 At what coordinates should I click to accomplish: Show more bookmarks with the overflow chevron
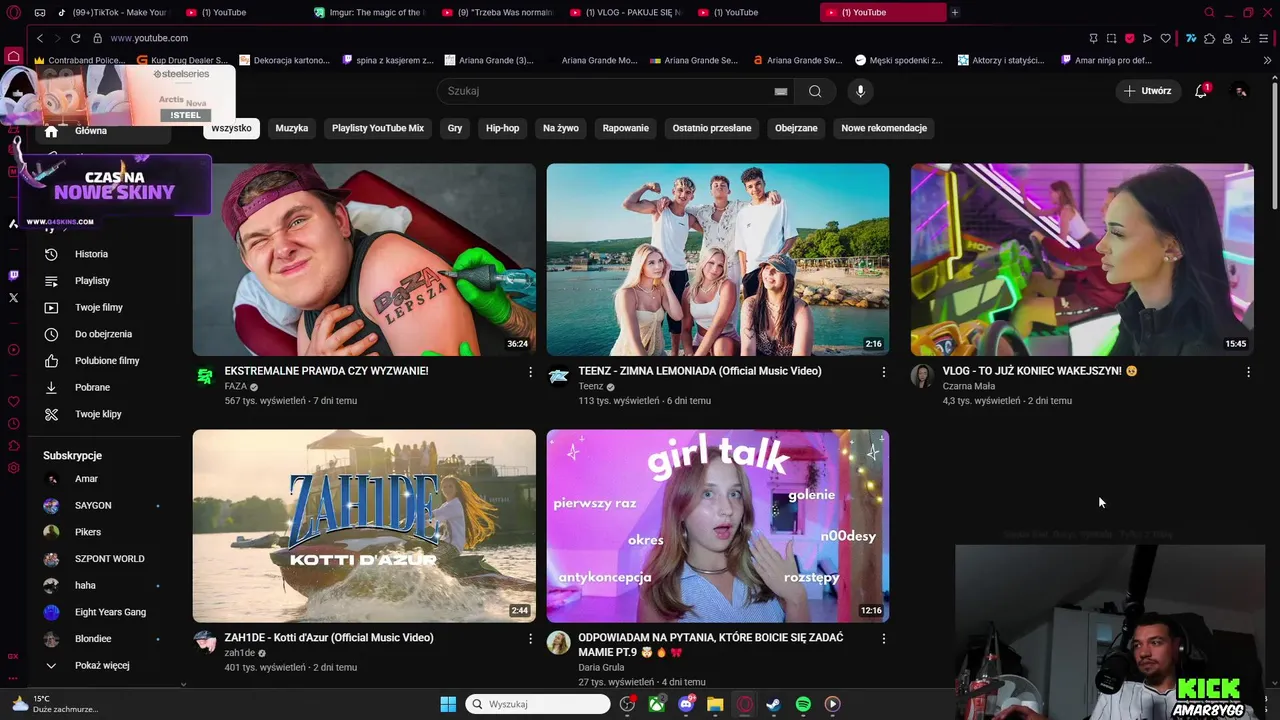1267,60
